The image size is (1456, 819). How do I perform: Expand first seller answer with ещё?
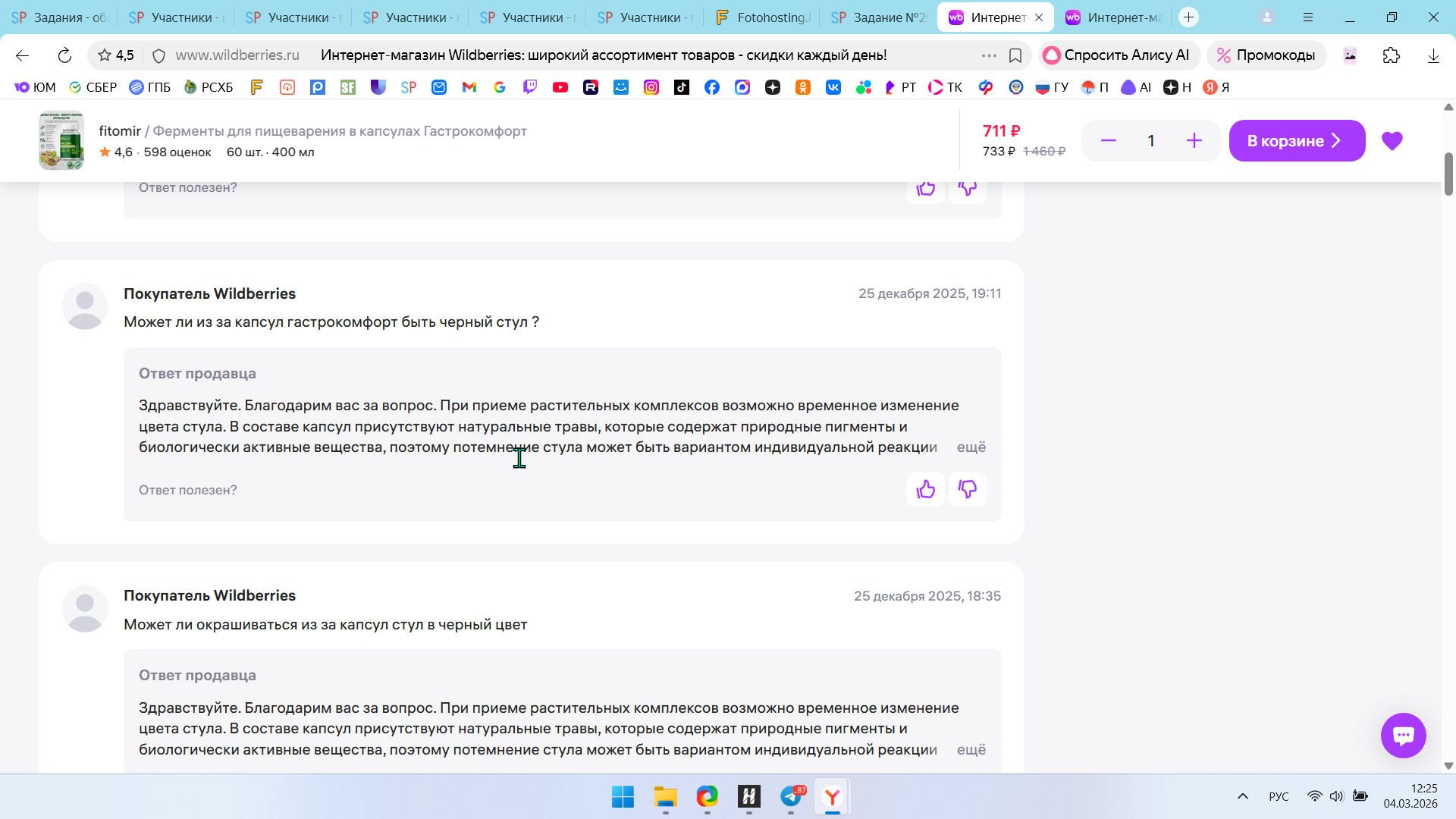[971, 447]
